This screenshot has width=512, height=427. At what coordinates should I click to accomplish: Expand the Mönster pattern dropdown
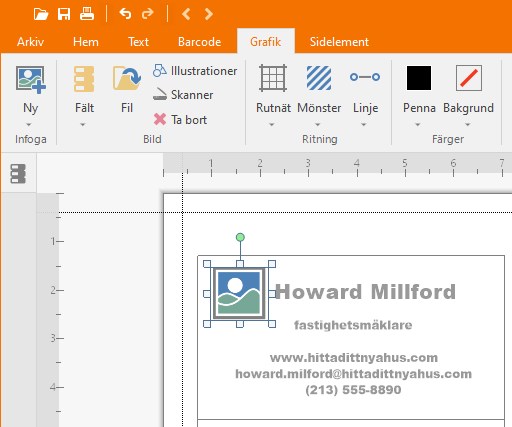coord(318,125)
